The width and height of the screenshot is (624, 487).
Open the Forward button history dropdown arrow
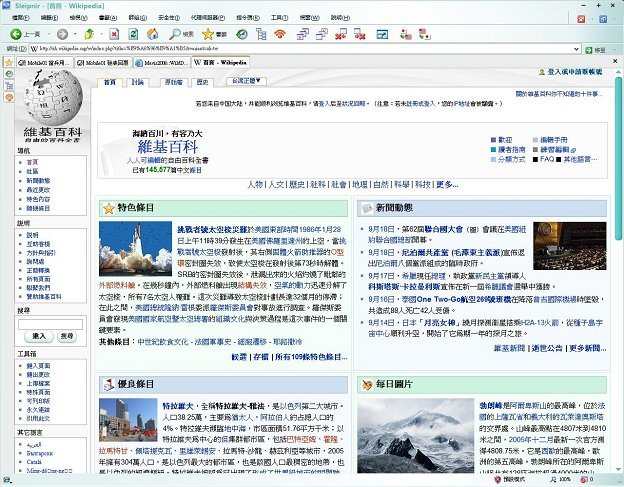point(75,35)
